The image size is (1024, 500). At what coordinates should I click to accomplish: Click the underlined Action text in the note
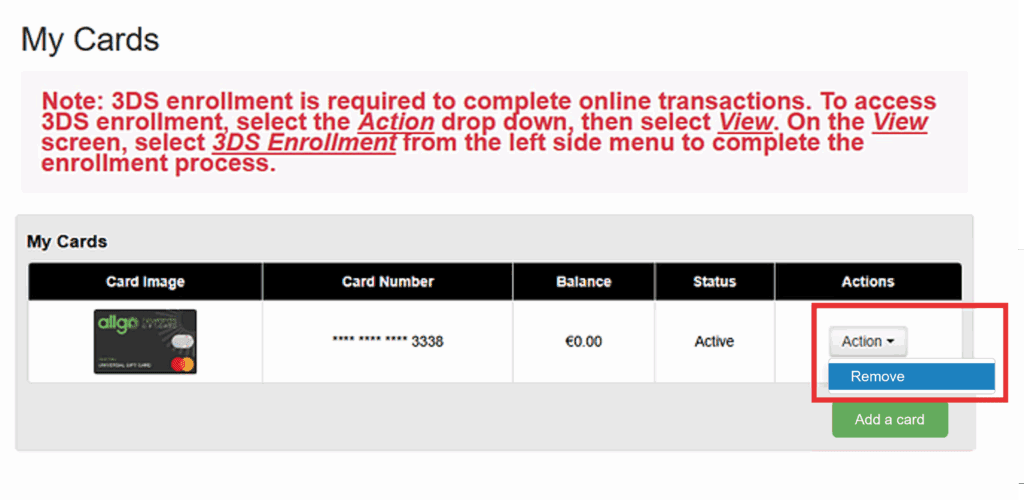click(x=396, y=122)
